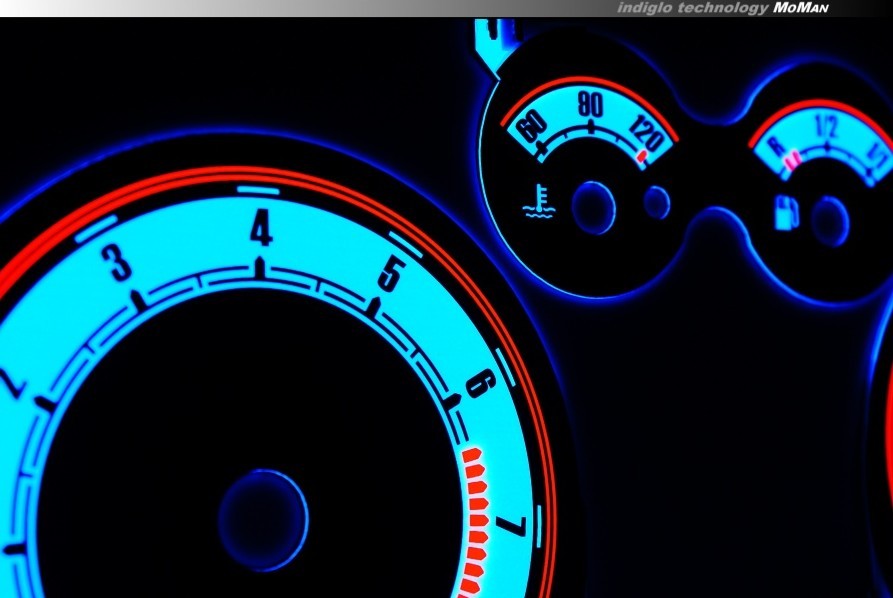The width and height of the screenshot is (893, 598).
Task: Click the 1/2 label on the fuel gauge
Action: point(826,128)
